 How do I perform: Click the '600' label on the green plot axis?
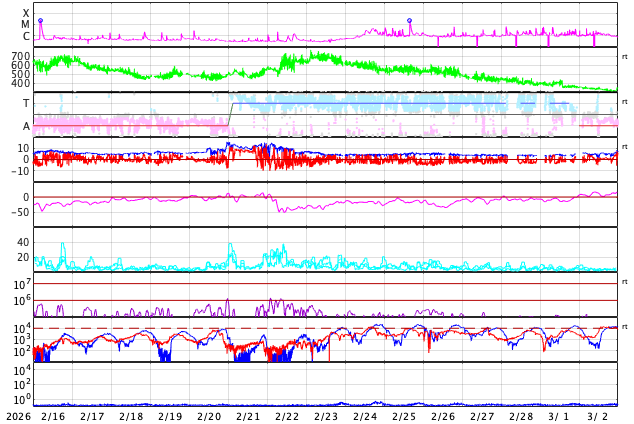click(x=21, y=65)
